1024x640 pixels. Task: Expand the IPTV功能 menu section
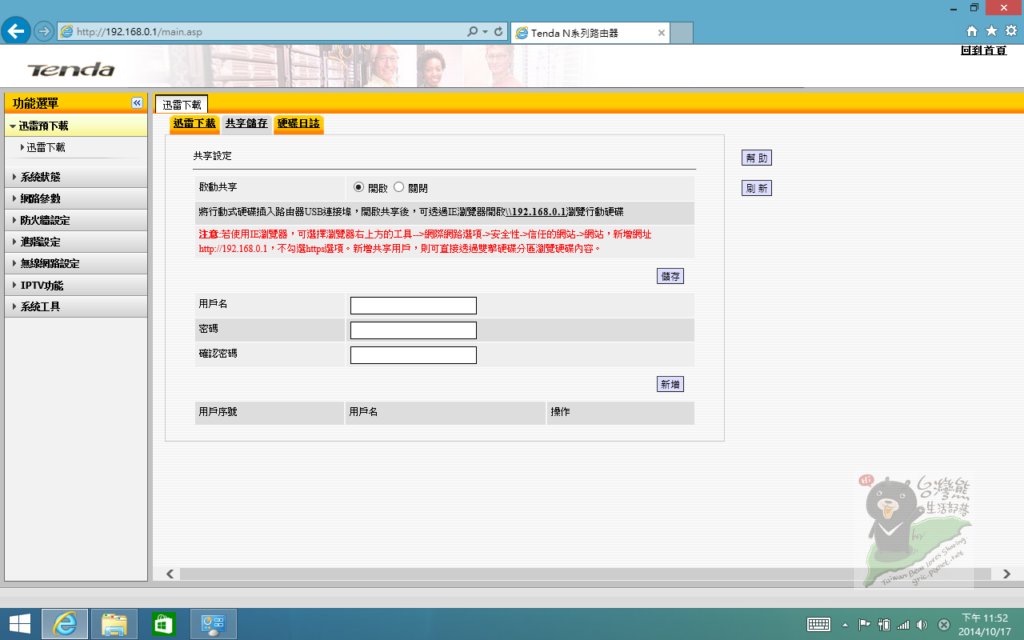point(76,285)
